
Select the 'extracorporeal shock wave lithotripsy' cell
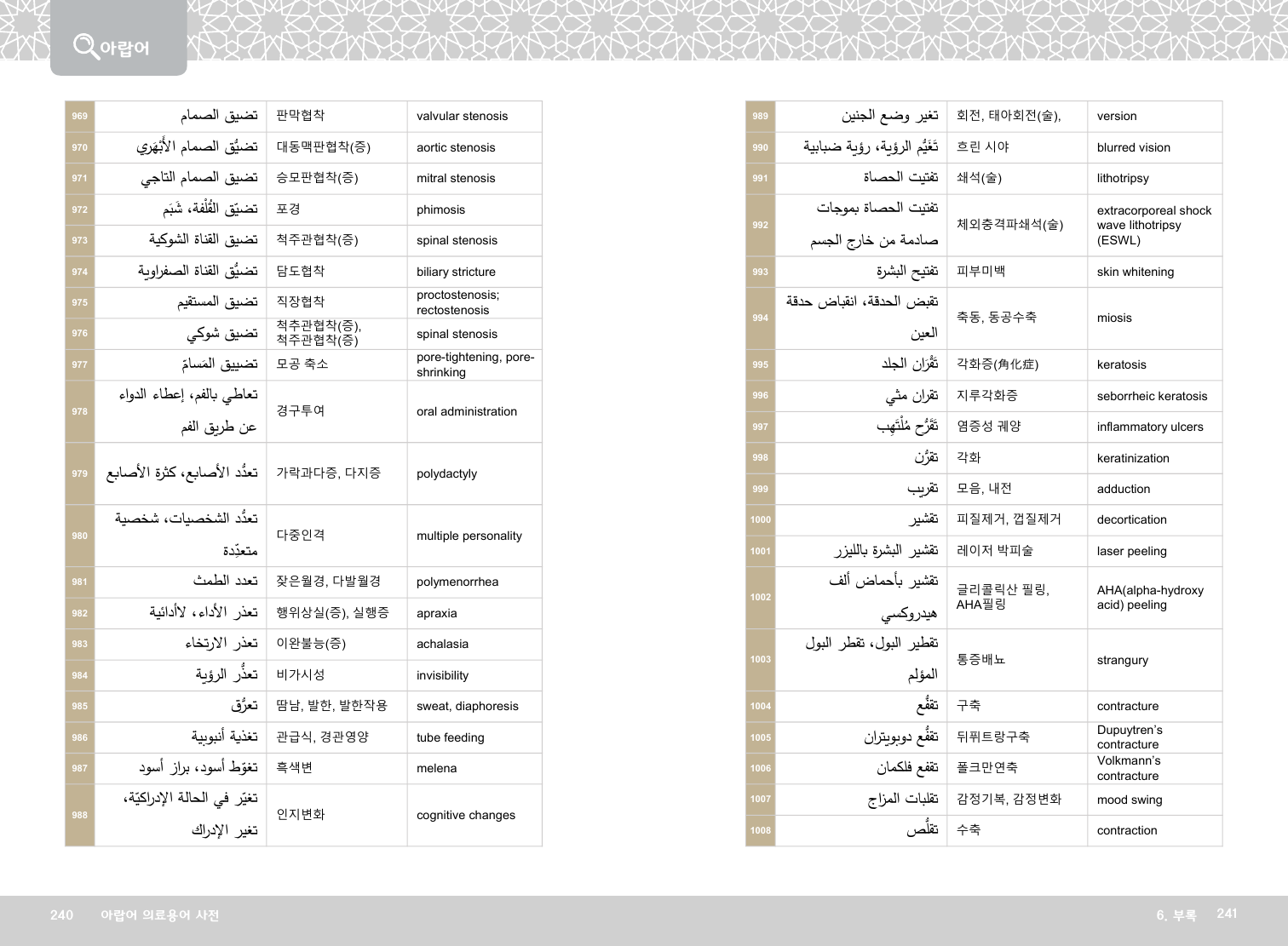1153,225
